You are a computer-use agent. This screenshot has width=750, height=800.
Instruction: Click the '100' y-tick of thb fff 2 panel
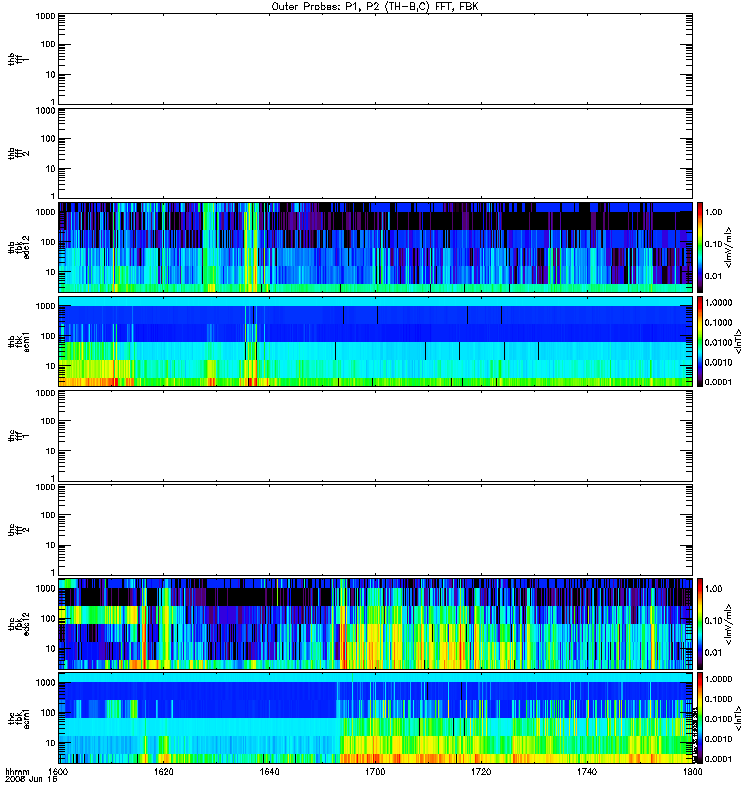(x=48, y=139)
